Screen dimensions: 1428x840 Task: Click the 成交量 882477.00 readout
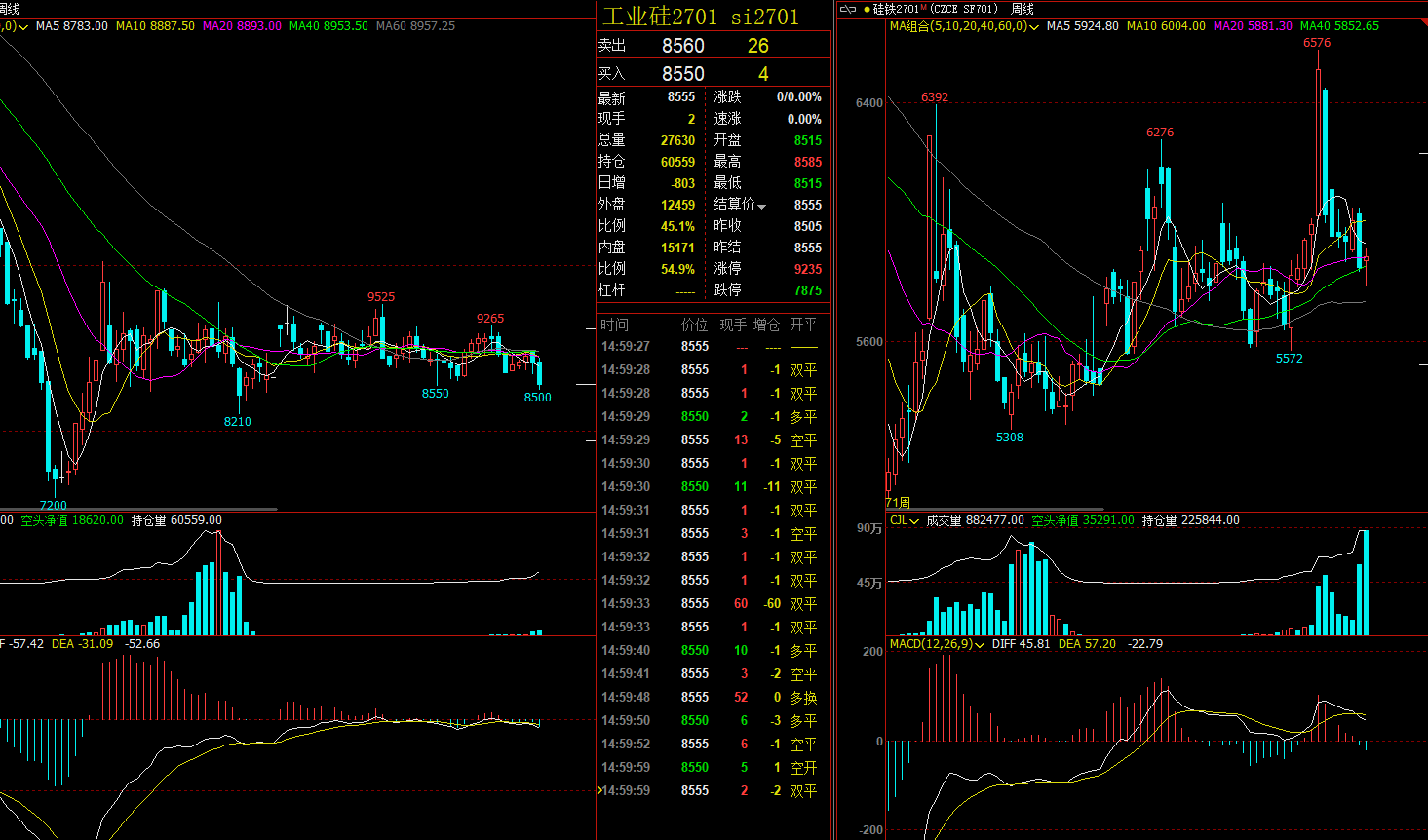975,520
